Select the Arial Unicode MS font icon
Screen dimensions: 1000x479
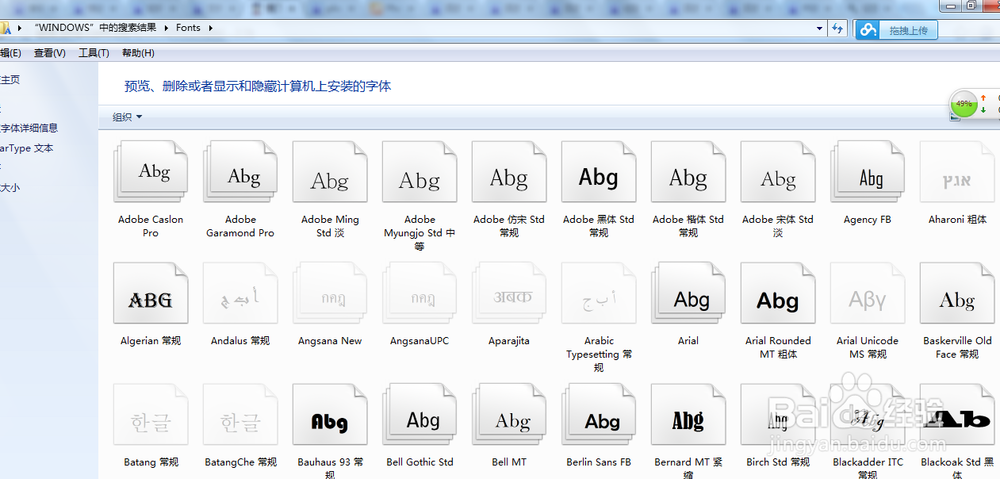tap(867, 293)
